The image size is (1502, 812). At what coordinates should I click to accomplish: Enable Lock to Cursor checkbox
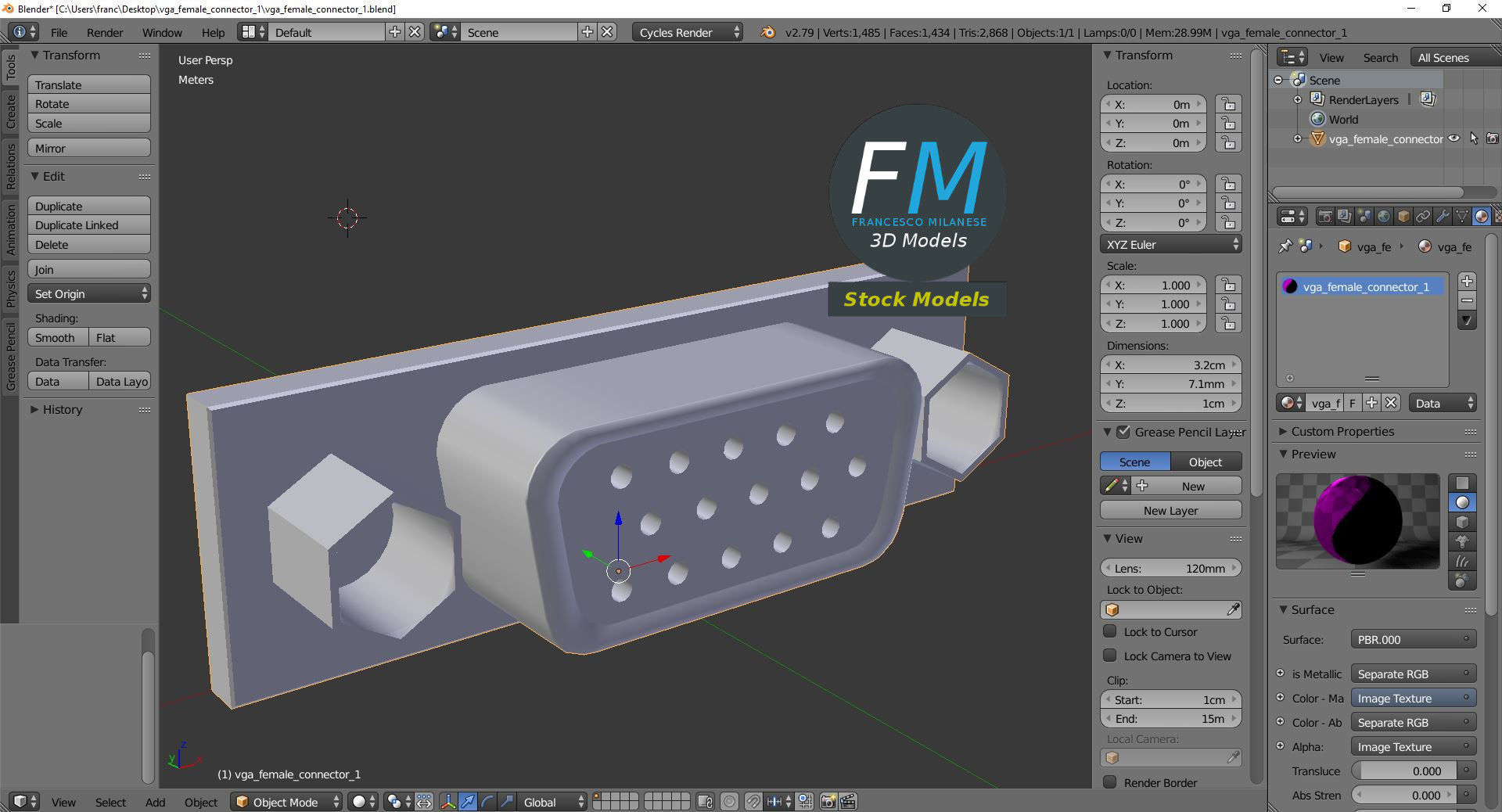pos(1109,631)
